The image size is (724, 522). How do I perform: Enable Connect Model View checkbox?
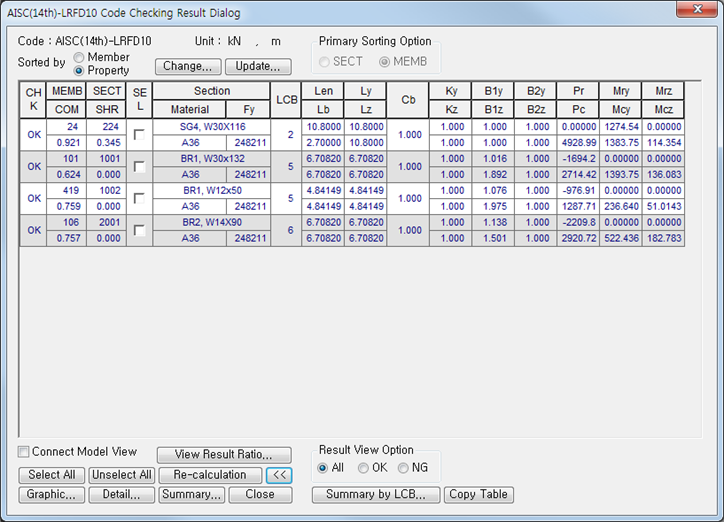tap(23, 452)
